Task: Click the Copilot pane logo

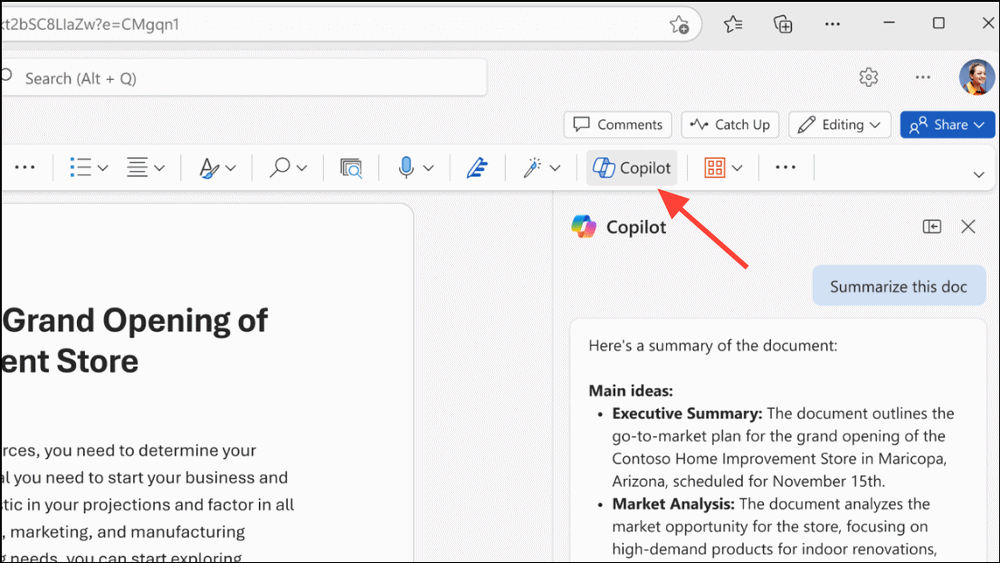Action: click(x=584, y=226)
